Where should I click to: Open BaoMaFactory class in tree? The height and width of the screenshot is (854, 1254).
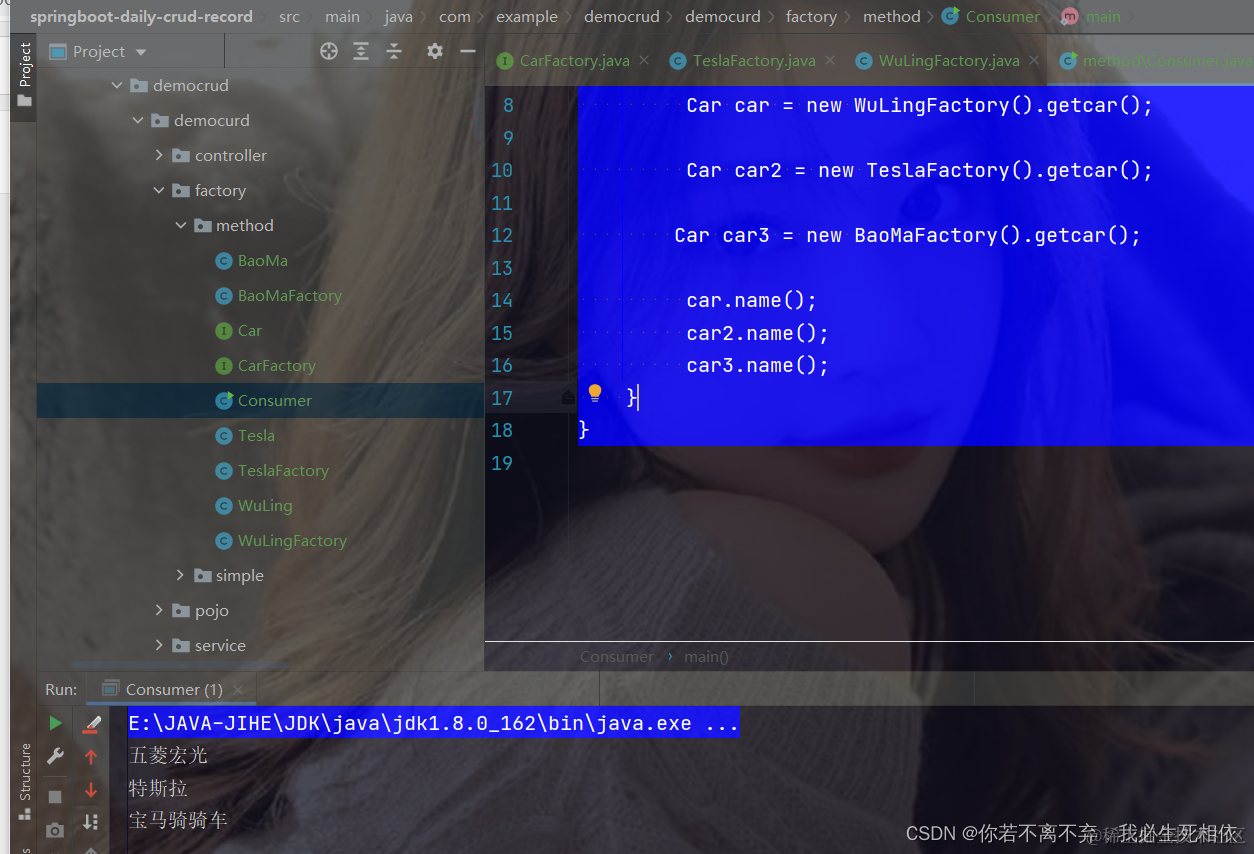[290, 296]
